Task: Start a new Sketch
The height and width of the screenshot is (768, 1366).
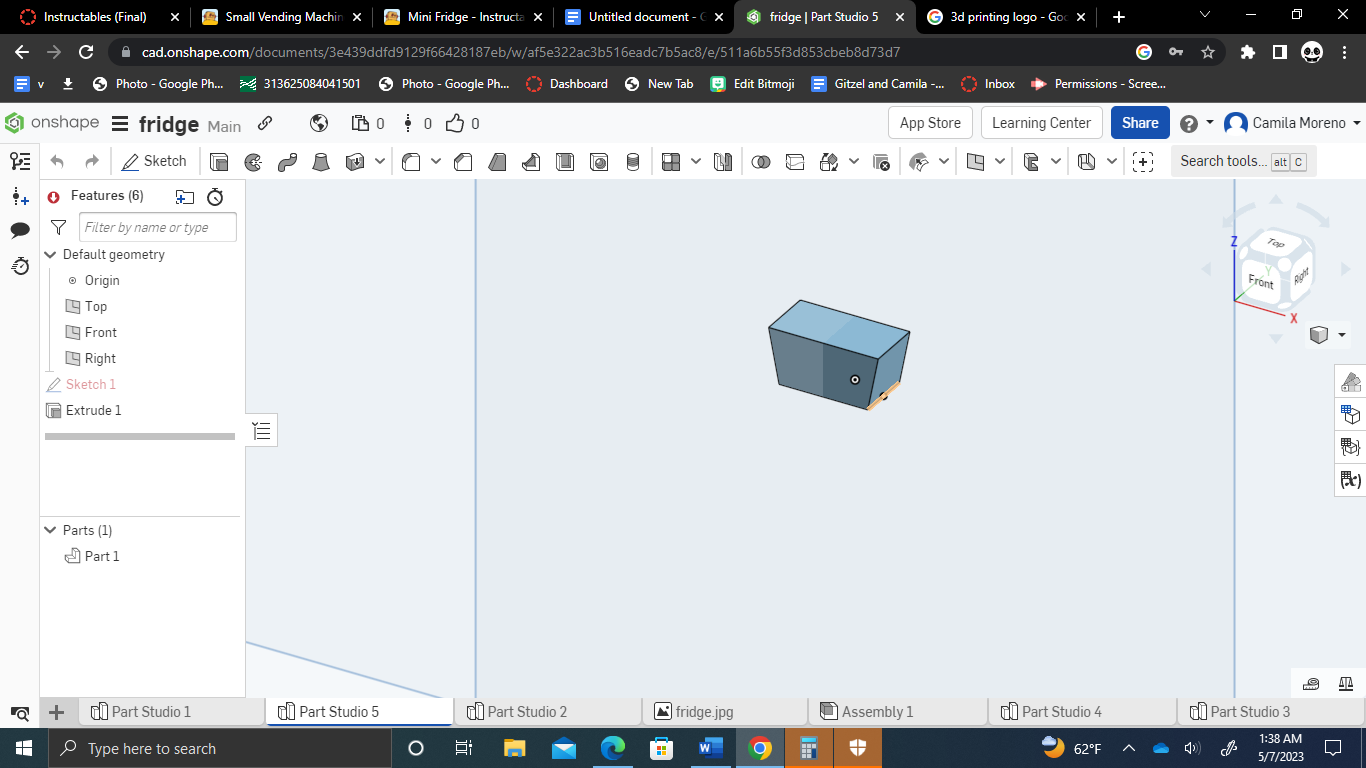Action: (155, 161)
